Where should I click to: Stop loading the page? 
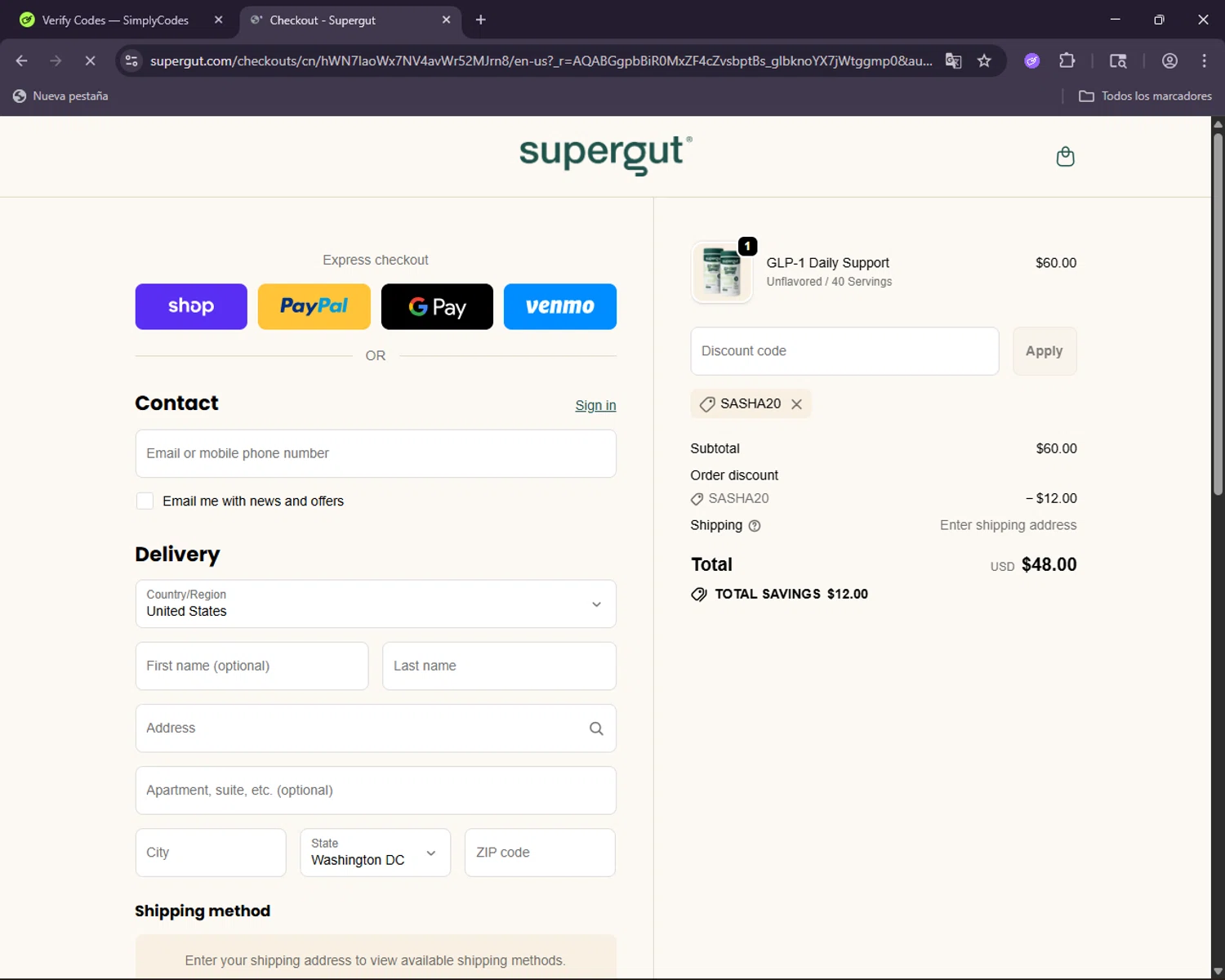click(x=91, y=60)
